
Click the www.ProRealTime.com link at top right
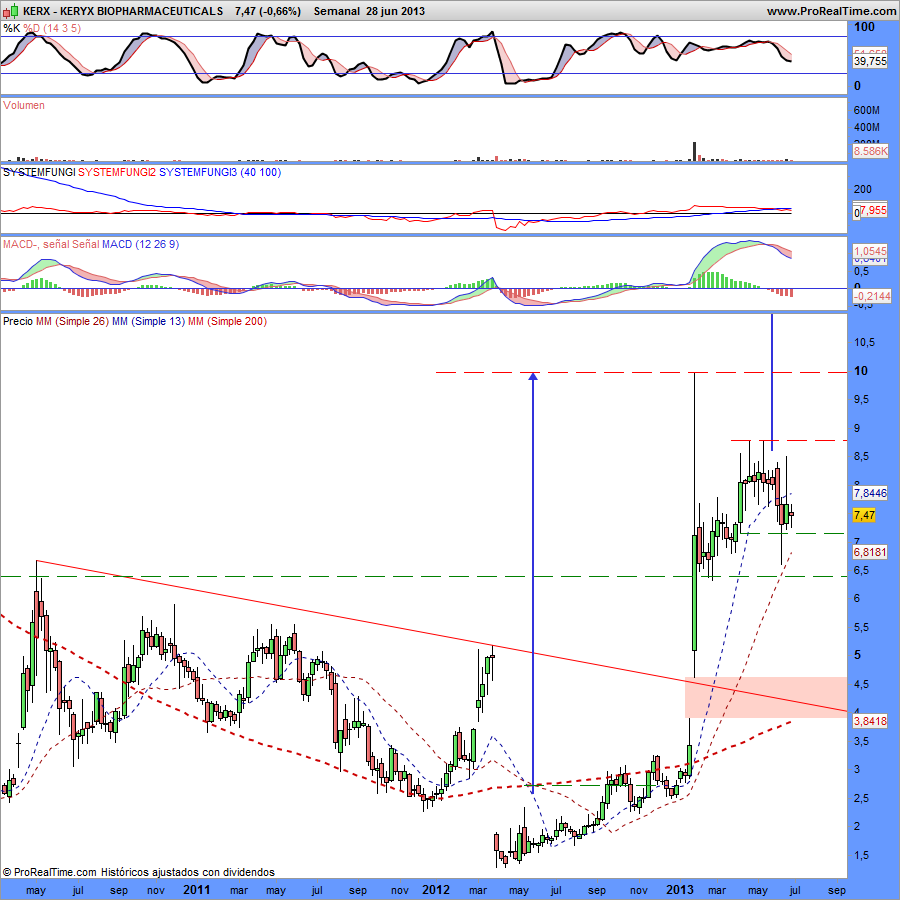831,11
